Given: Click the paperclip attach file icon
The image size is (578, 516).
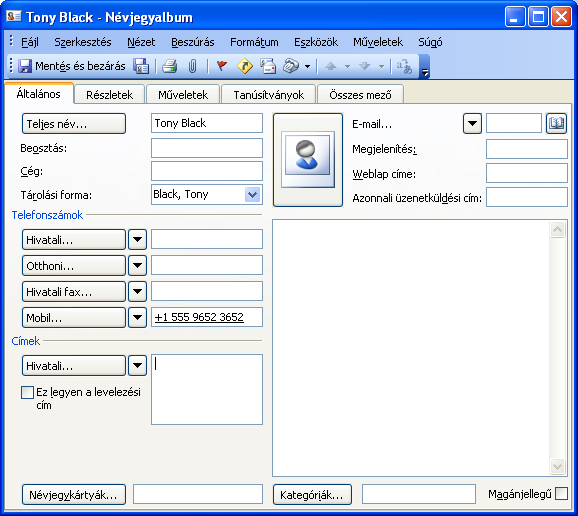Looking at the screenshot, I should pos(192,66).
